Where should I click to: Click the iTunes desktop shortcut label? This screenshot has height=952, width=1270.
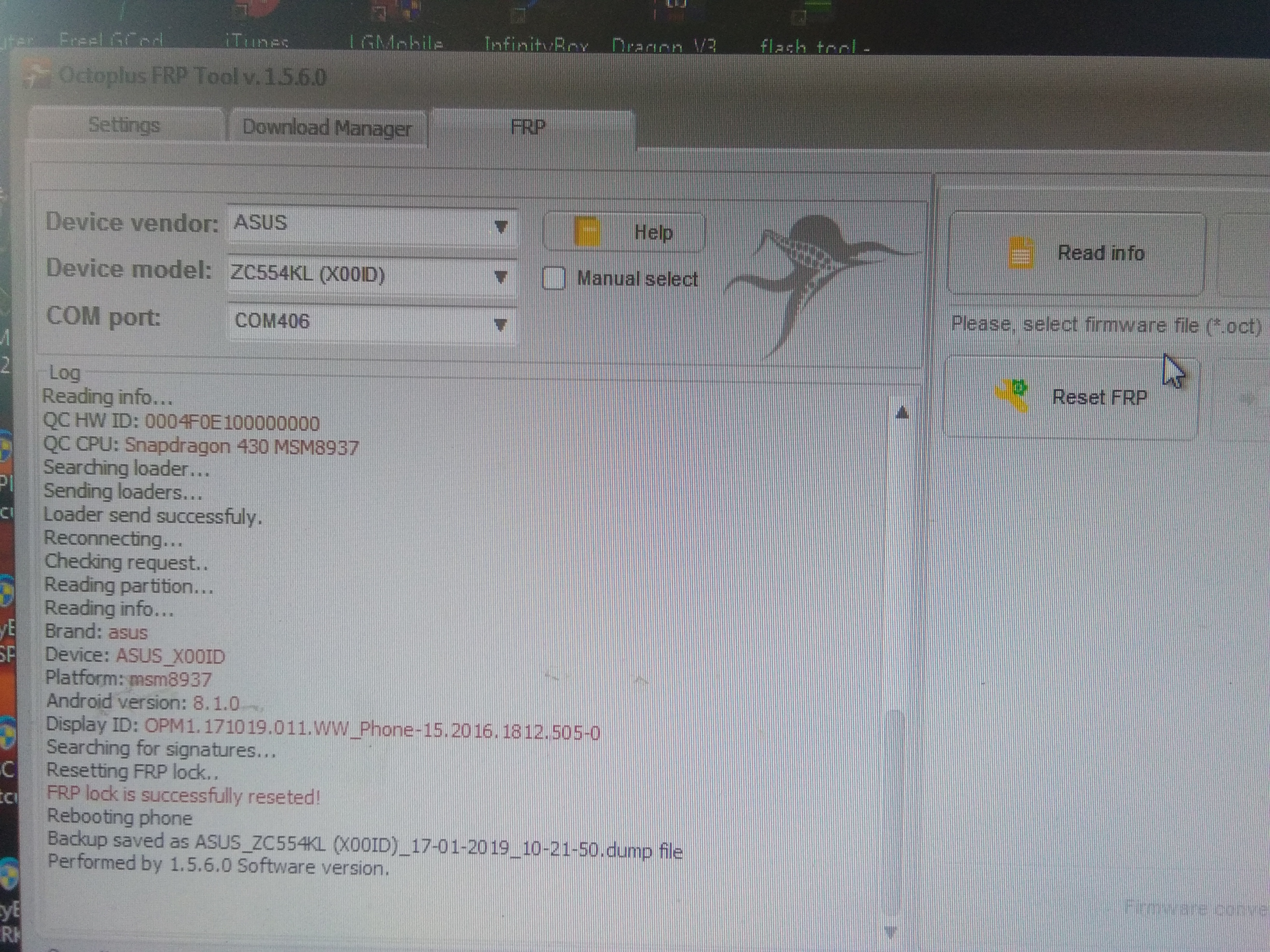click(x=256, y=42)
